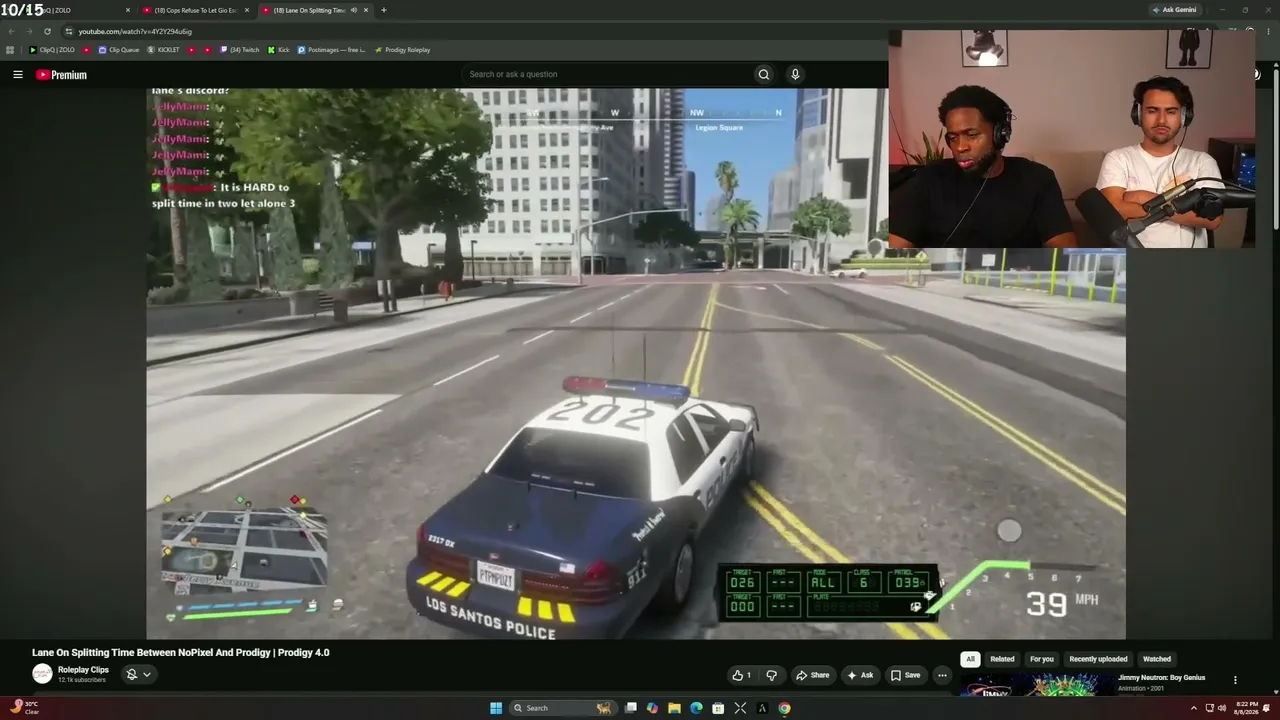Show hidden system tray icons chevron

[x=1193, y=708]
